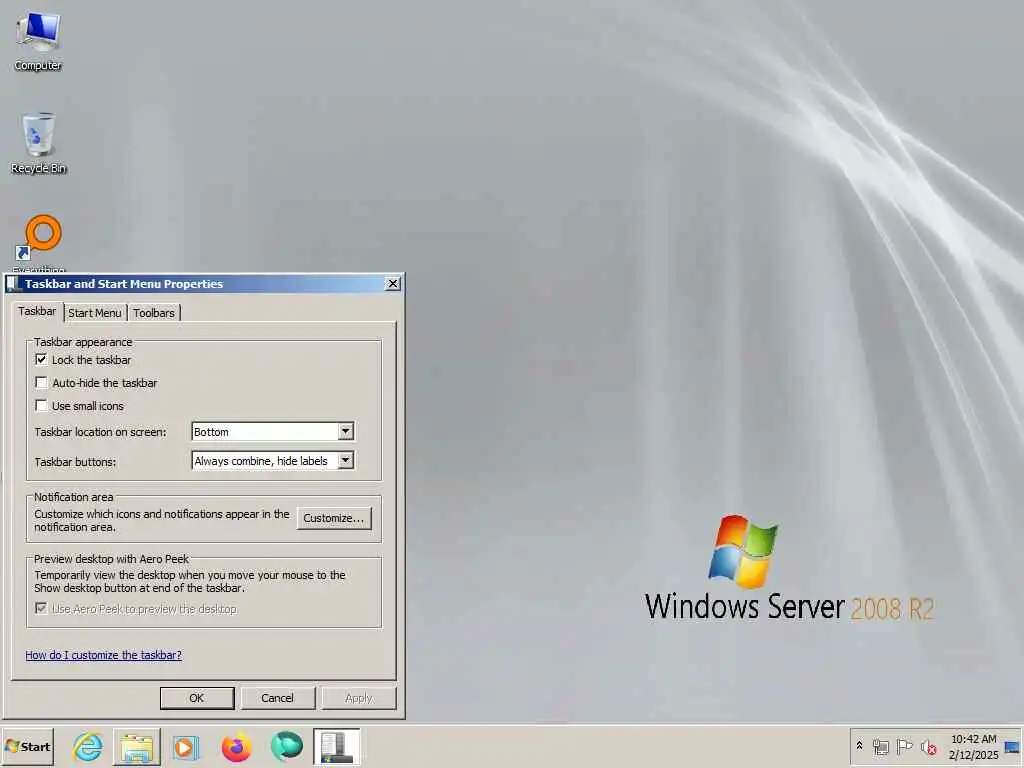1024x768 pixels.
Task: Select the Everything shortcut on the desktop
Action: click(x=39, y=243)
